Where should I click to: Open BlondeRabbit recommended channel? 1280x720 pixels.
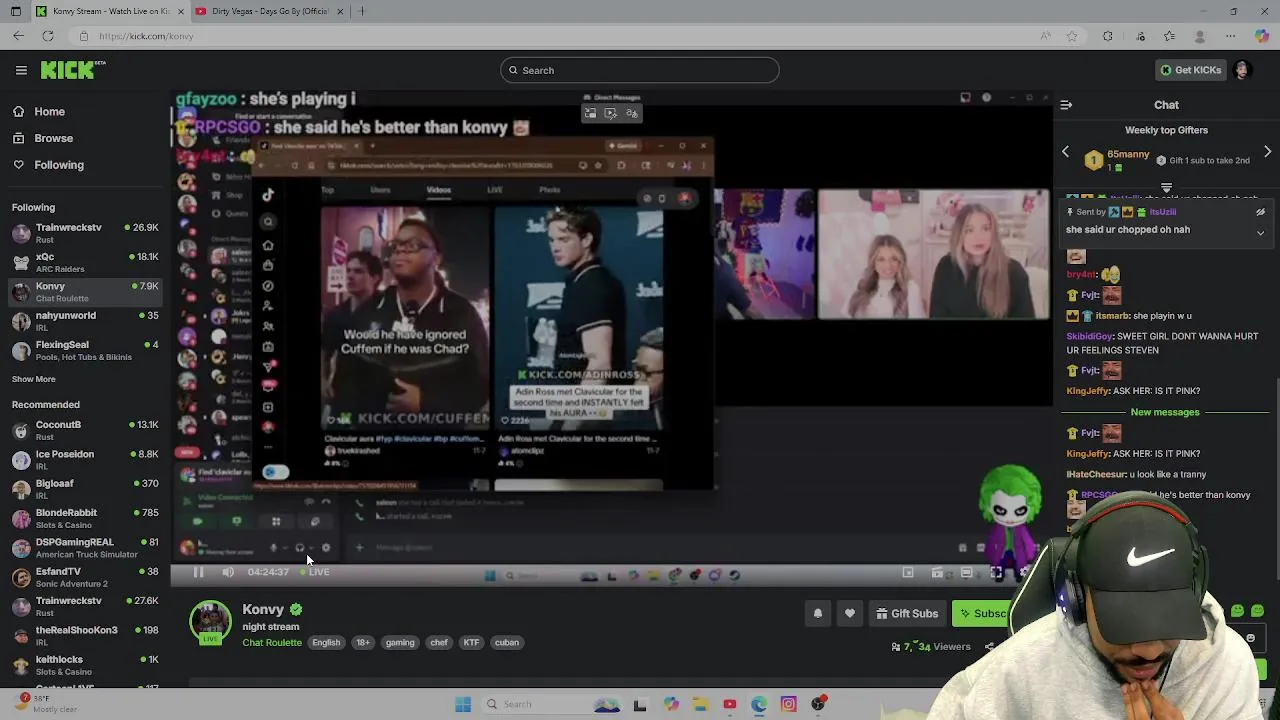85,518
